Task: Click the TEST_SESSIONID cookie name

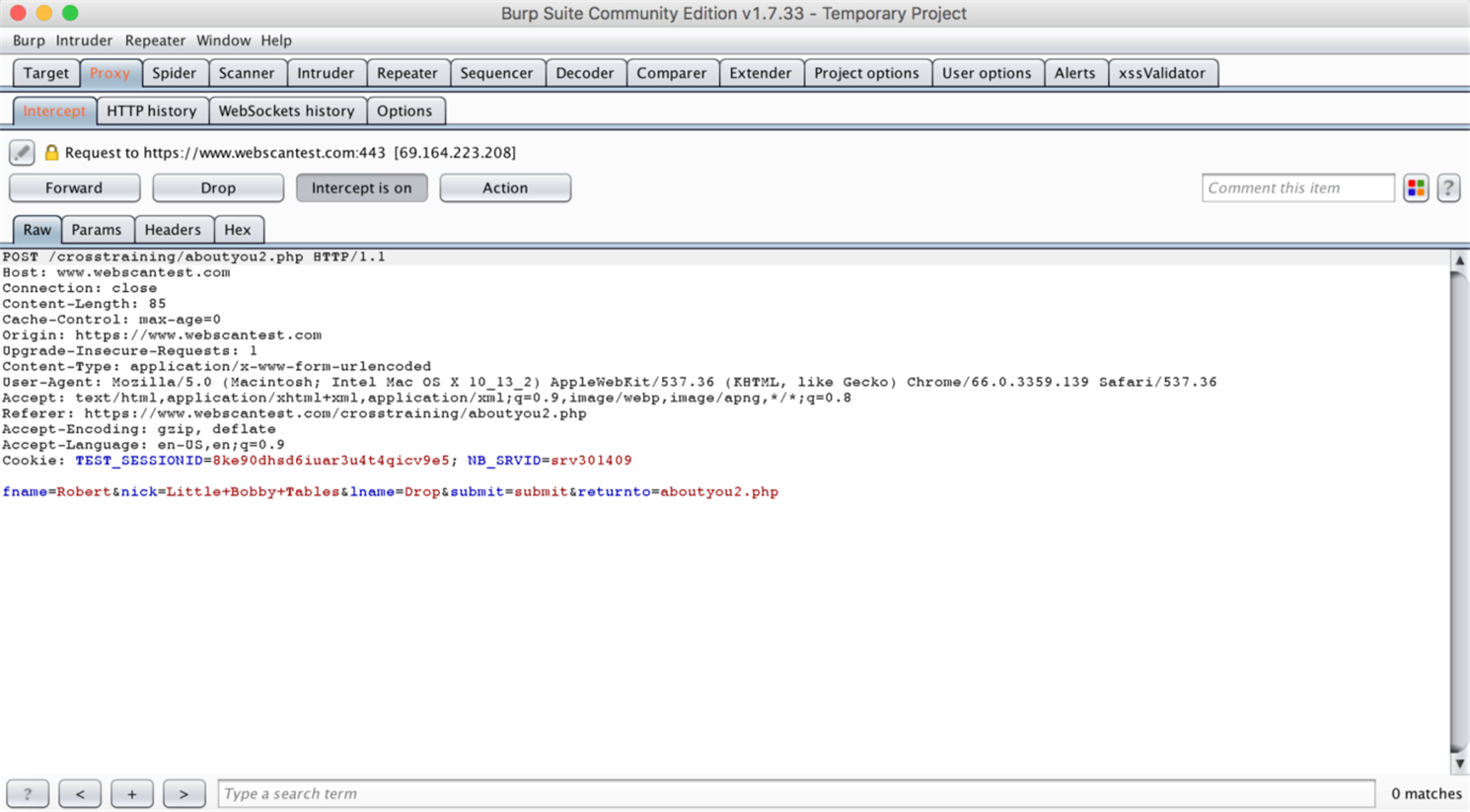Action: point(139,461)
